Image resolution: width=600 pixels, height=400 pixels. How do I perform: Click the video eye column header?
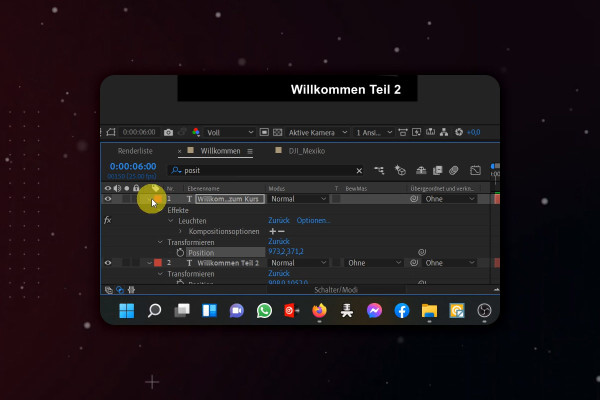pyautogui.click(x=108, y=188)
